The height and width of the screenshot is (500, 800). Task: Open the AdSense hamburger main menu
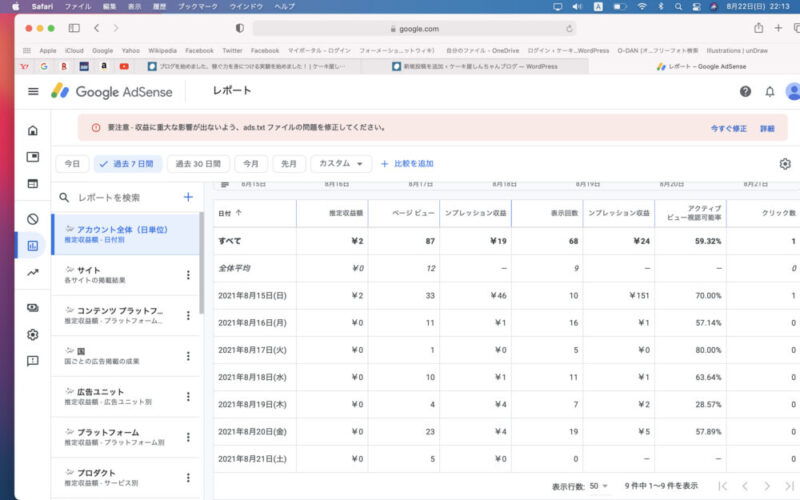[x=33, y=91]
